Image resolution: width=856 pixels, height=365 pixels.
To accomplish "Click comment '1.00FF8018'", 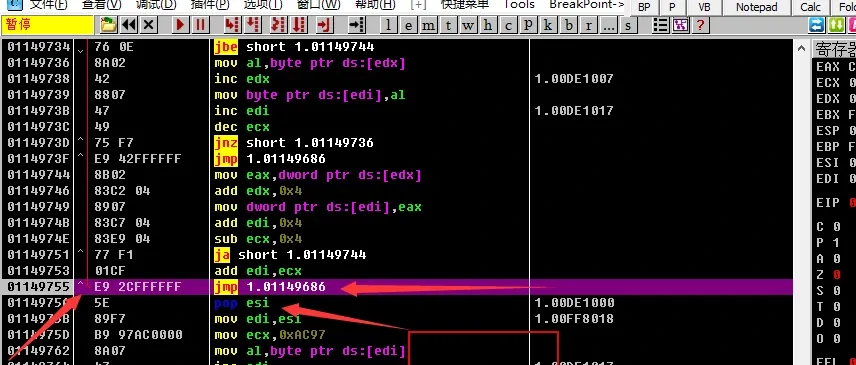I will (574, 319).
